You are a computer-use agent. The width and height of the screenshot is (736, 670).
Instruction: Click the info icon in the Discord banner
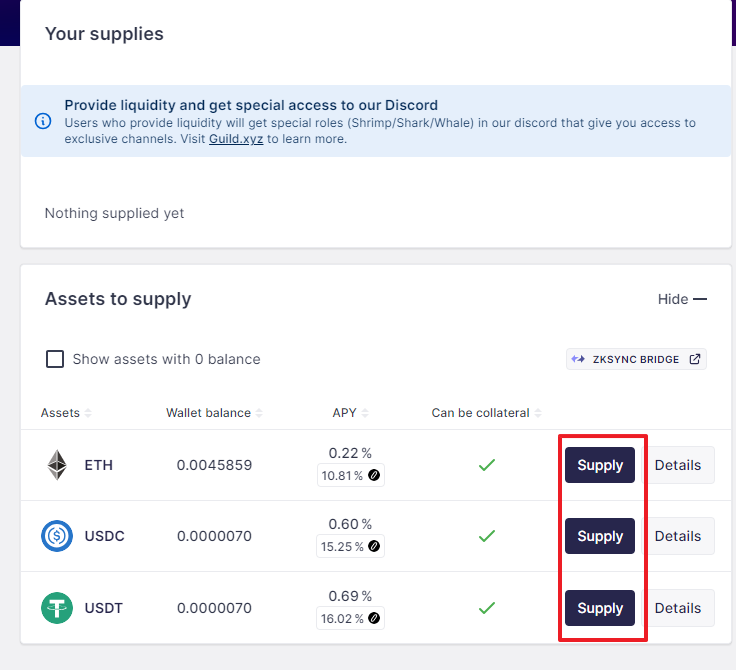pyautogui.click(x=43, y=121)
